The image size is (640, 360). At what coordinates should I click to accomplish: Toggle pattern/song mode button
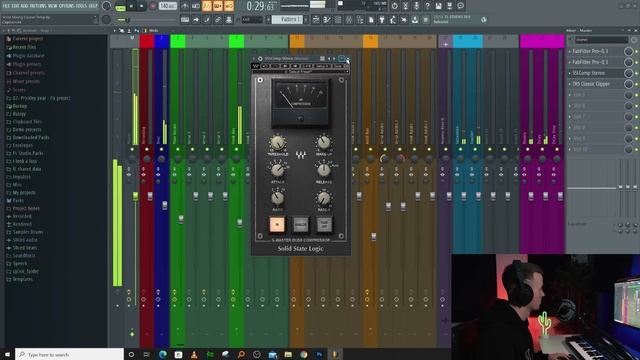(120, 7)
